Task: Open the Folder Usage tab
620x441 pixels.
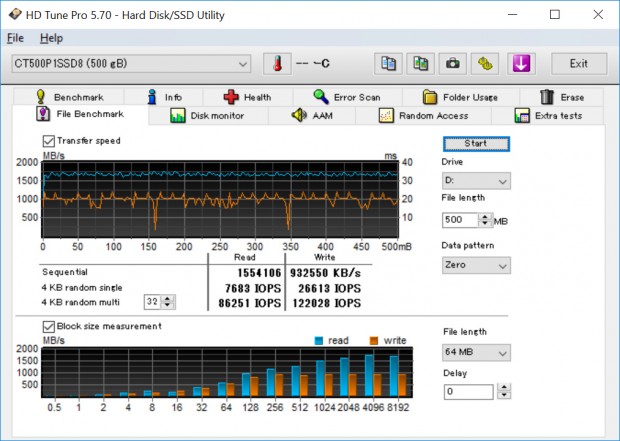Action: coord(461,97)
